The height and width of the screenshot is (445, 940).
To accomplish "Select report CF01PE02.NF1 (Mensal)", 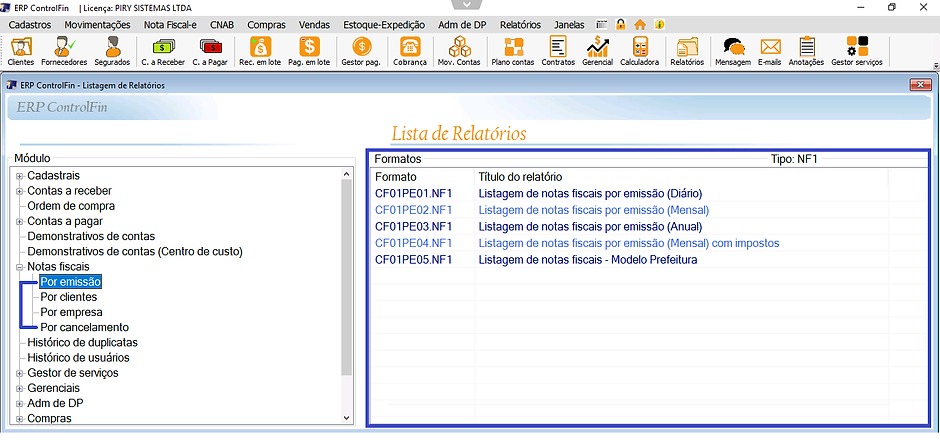I will pyautogui.click(x=629, y=211).
